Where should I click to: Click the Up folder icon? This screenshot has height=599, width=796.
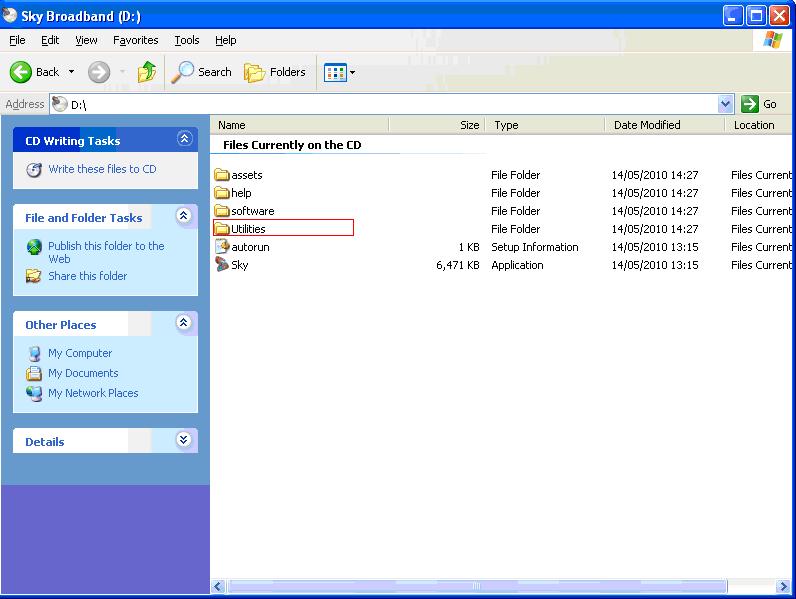[x=147, y=72]
